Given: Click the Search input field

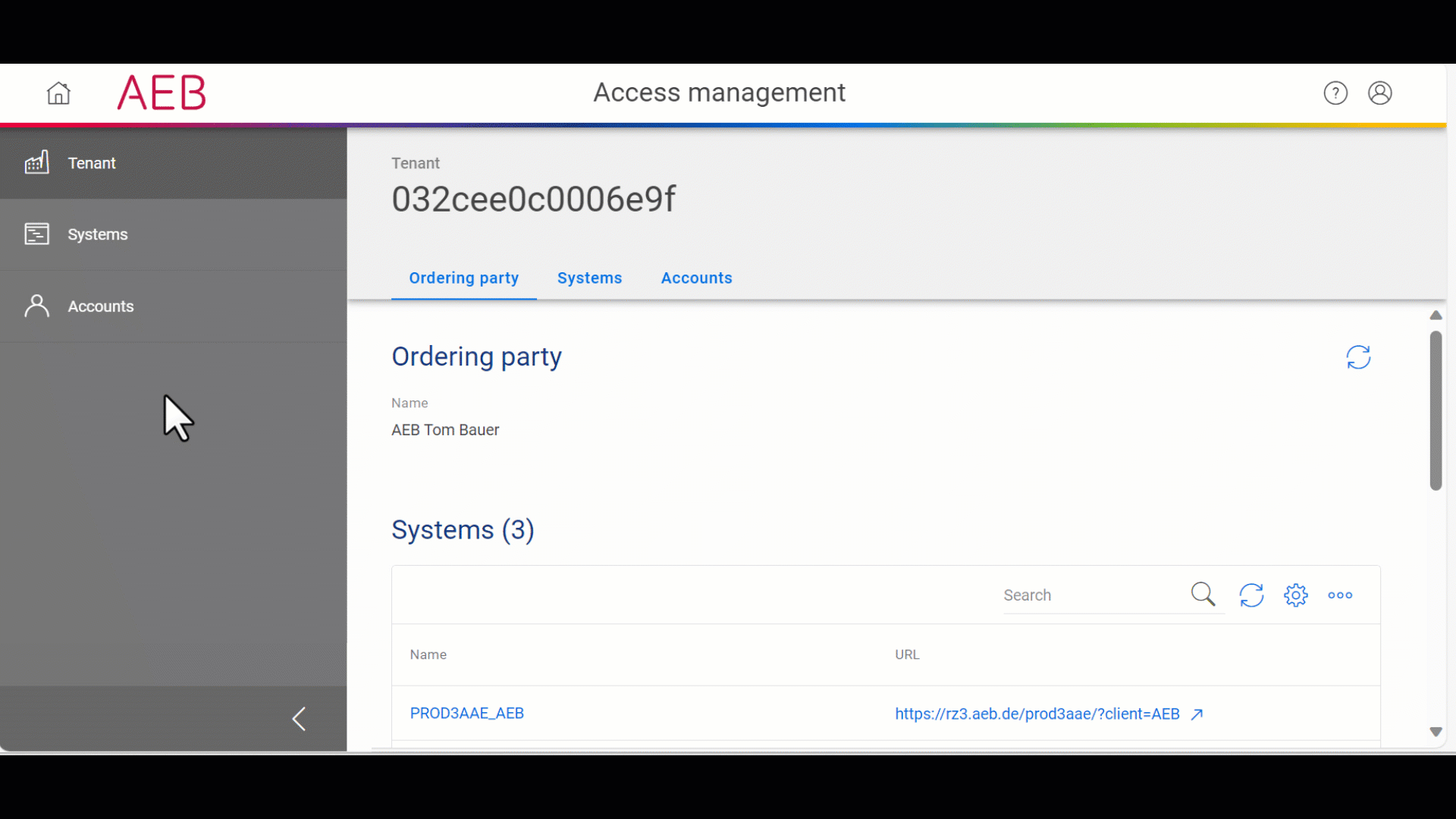Looking at the screenshot, I should point(1092,595).
